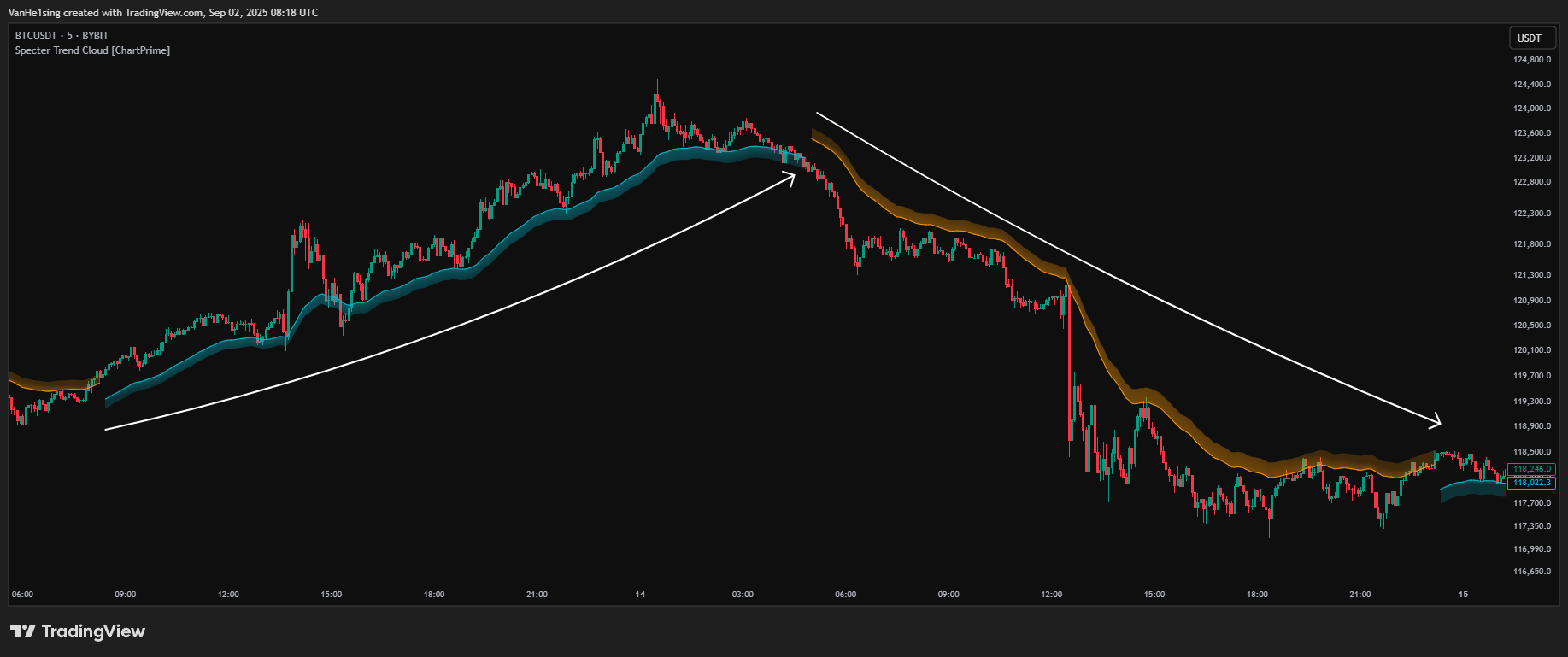Click the 120,100.0 price axis label
The image size is (1568, 657).
pos(1532,350)
